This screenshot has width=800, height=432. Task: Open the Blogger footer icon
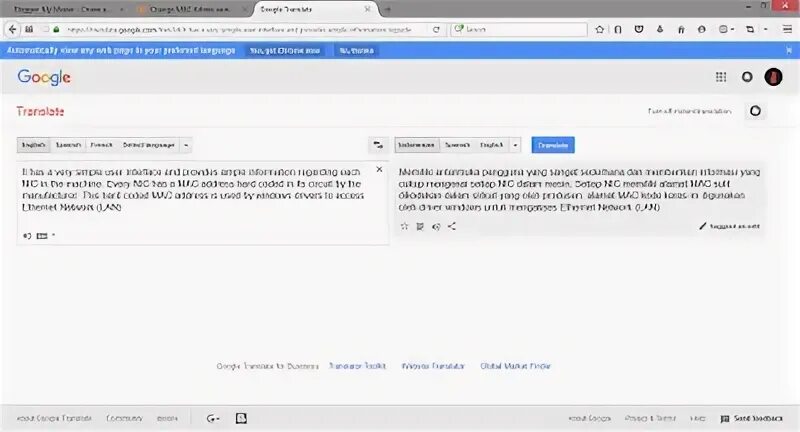coord(241,418)
